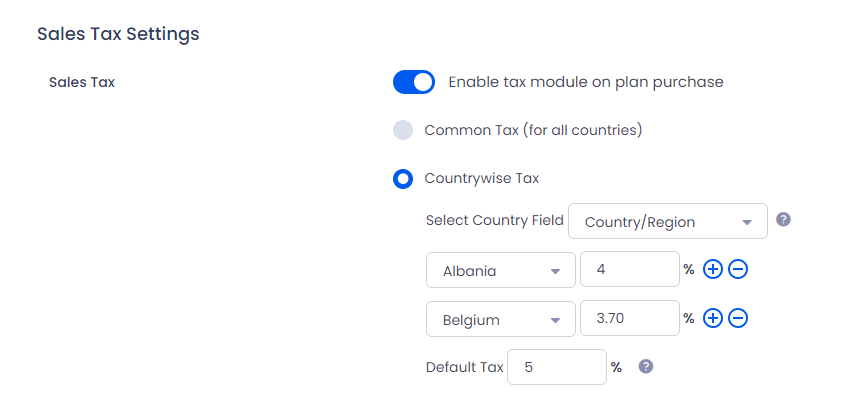
Task: Click the 'Countrywise Tax' label text
Action: pyautogui.click(x=481, y=179)
